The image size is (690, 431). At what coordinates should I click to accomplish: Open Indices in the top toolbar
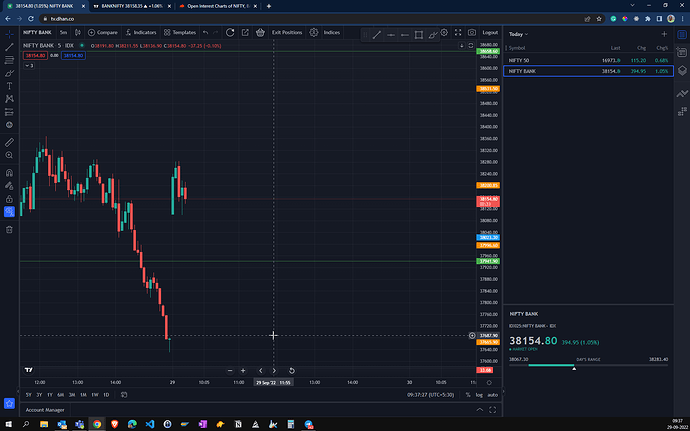[x=332, y=33]
